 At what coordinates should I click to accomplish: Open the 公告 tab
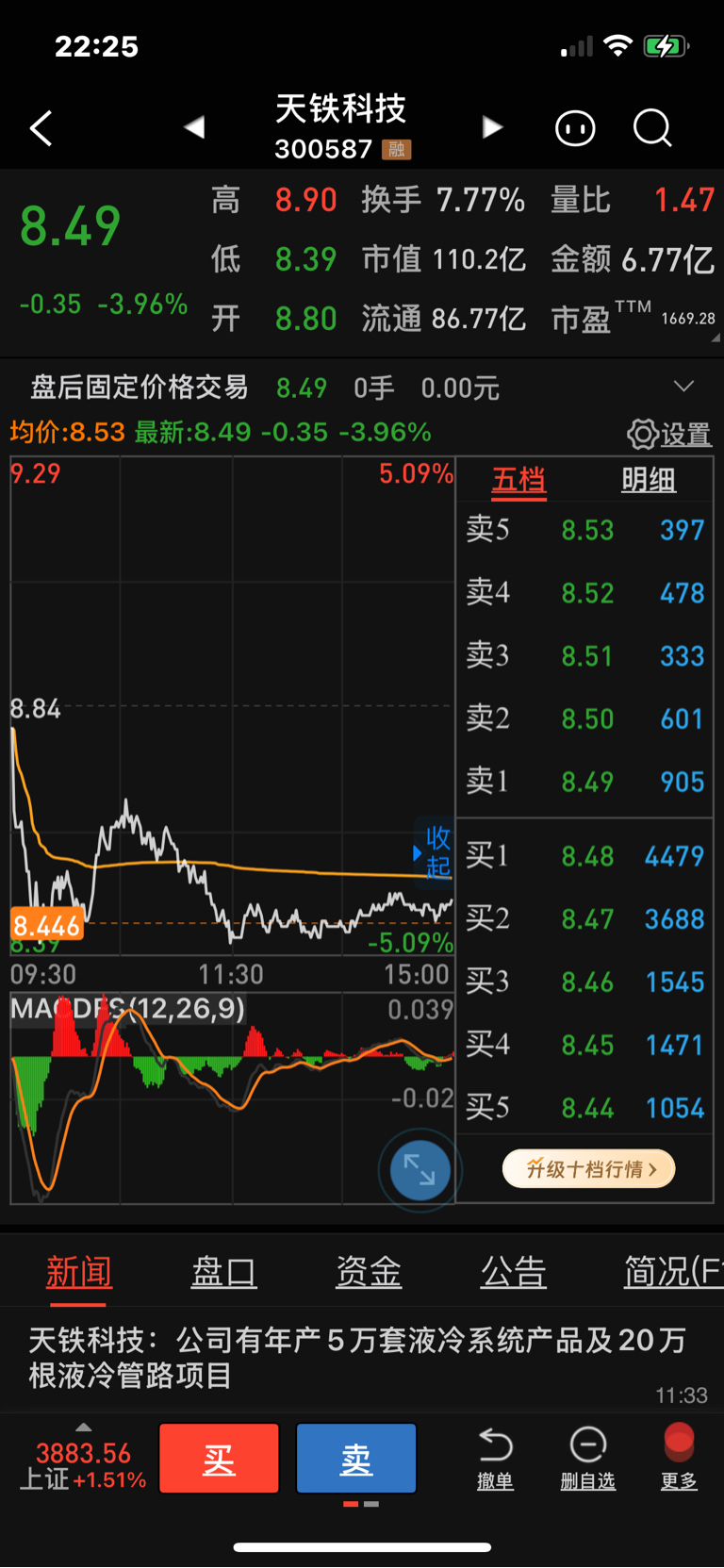[x=514, y=1273]
